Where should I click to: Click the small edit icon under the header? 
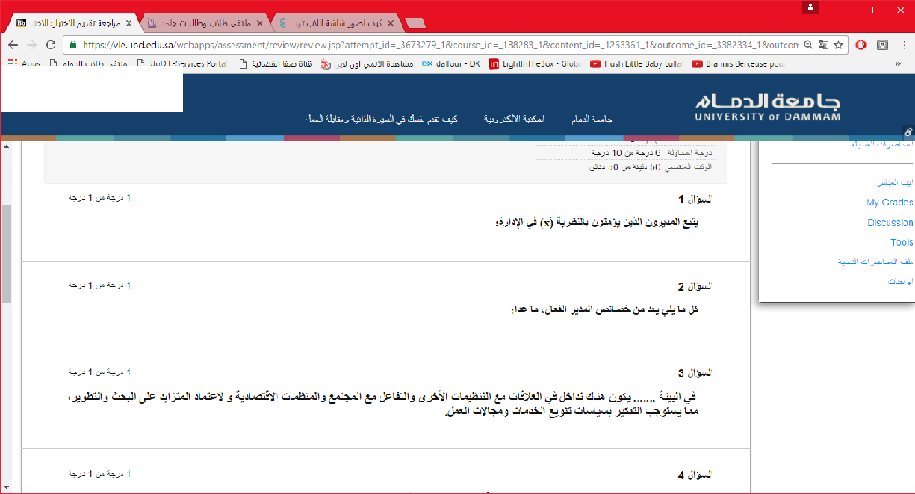click(909, 133)
